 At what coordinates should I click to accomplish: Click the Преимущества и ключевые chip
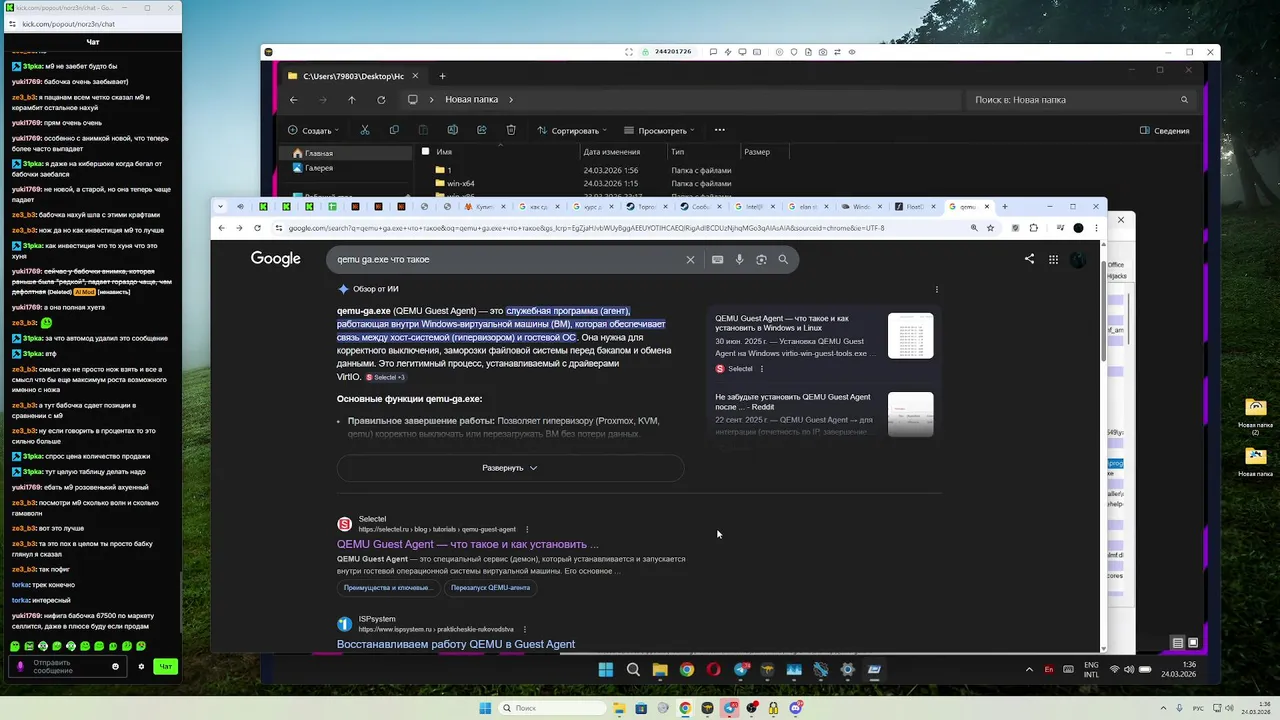[387, 587]
